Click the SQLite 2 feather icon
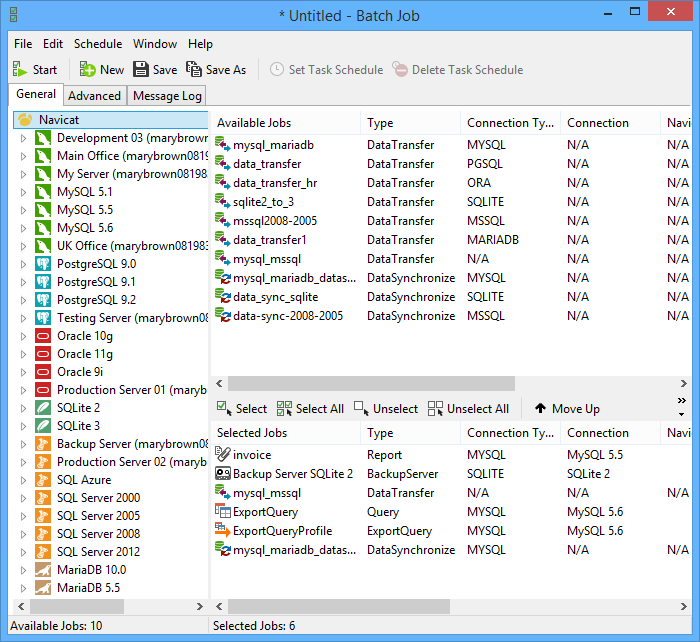The width and height of the screenshot is (700, 642). 43,408
